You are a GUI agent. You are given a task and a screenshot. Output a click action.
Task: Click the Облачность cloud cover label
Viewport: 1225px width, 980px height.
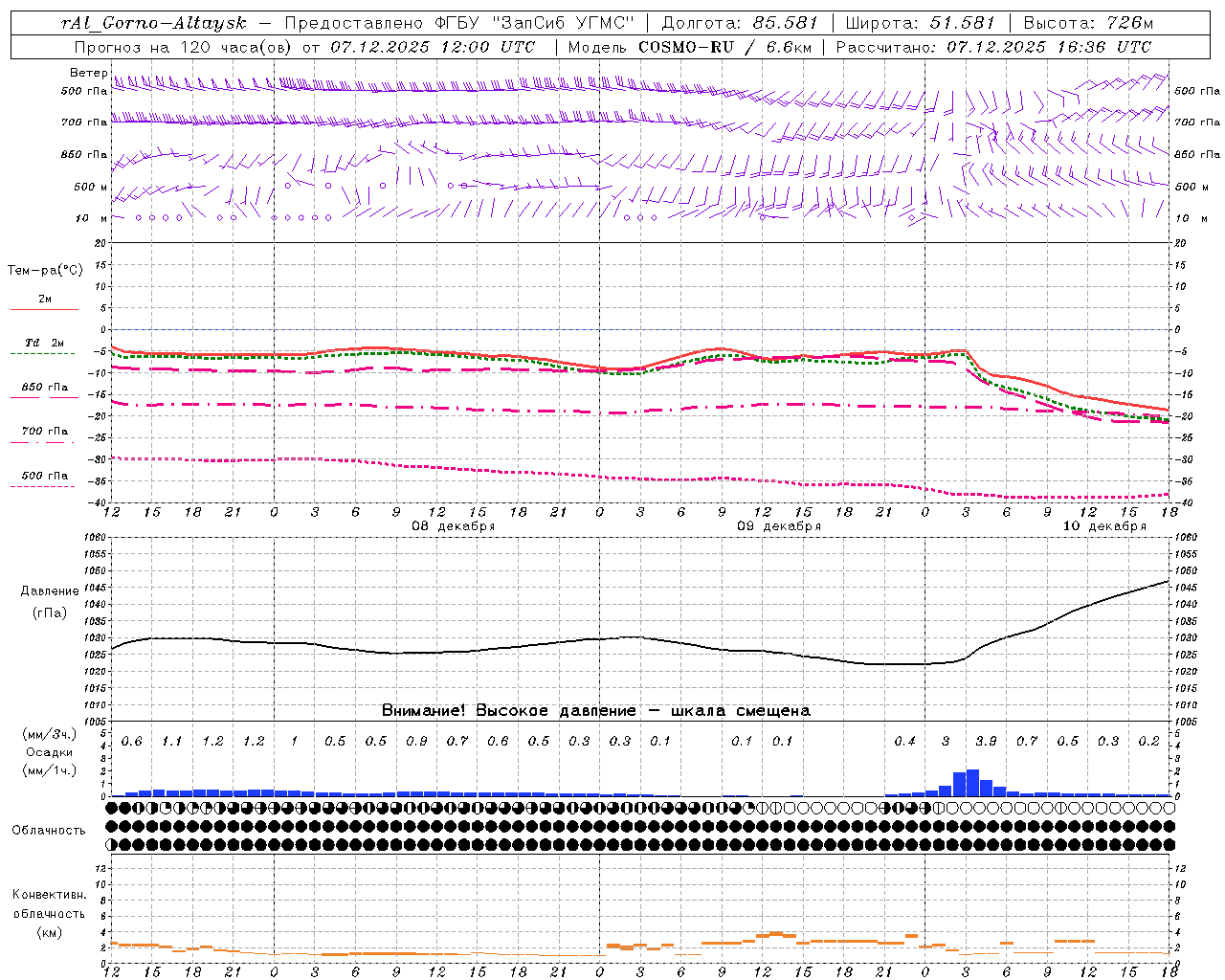[x=49, y=830]
